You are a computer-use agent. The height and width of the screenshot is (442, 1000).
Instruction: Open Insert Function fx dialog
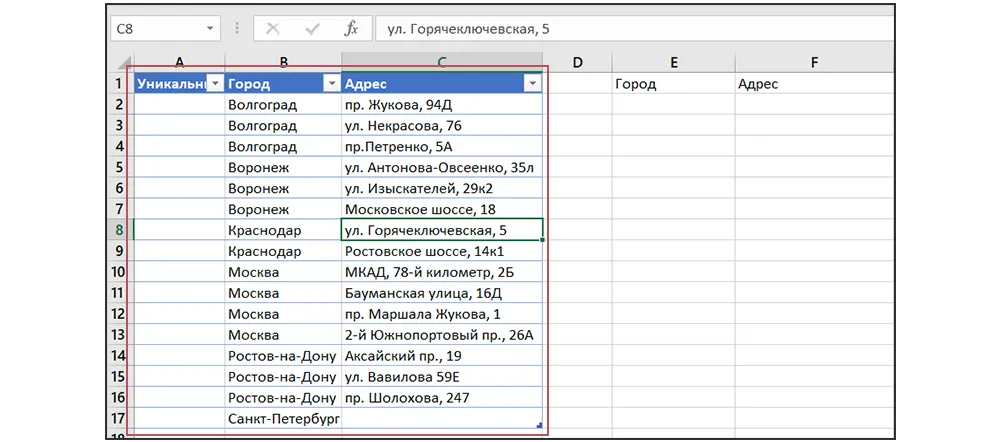(x=351, y=29)
